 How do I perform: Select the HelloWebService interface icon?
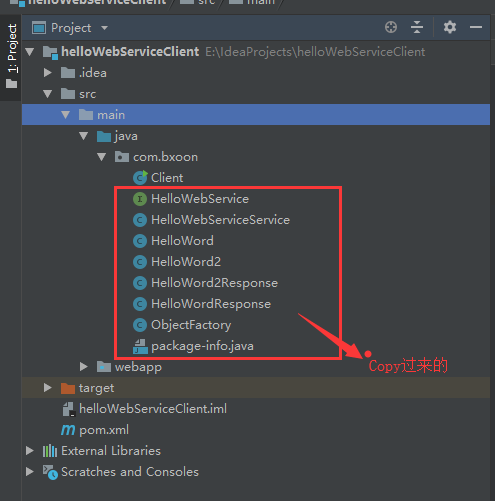pos(140,199)
